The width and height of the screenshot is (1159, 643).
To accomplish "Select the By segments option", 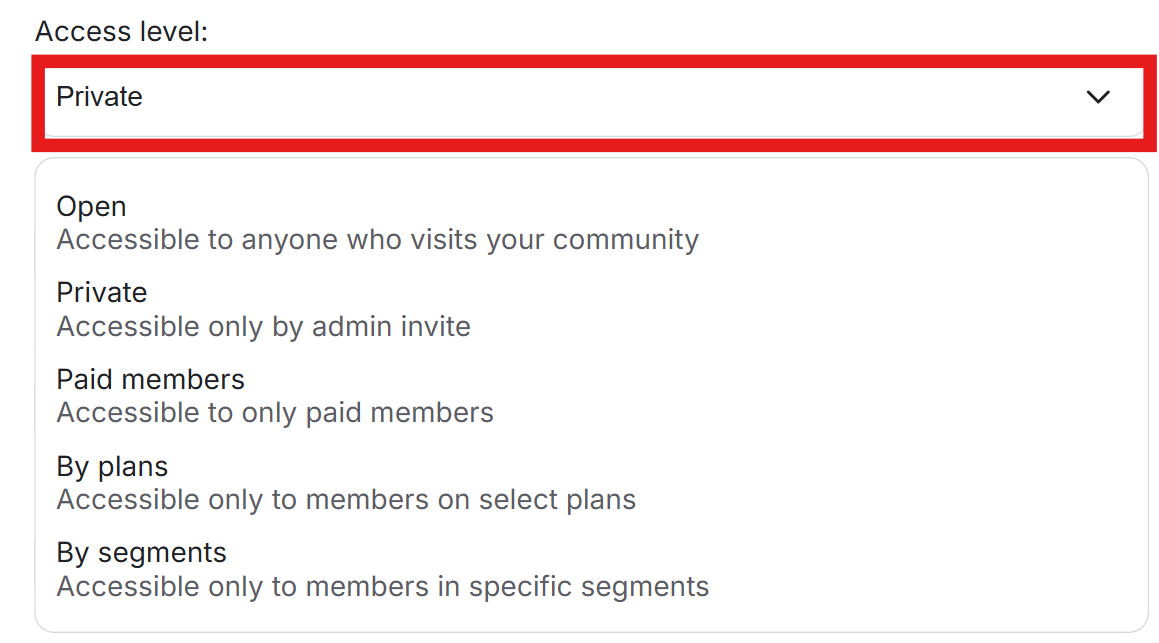I will 141,553.
